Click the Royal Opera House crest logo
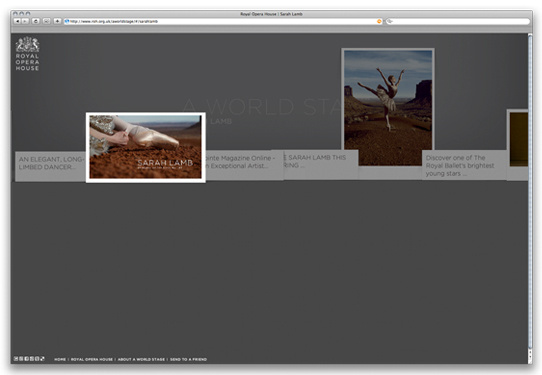This screenshot has height=375, width=542. 27,54
